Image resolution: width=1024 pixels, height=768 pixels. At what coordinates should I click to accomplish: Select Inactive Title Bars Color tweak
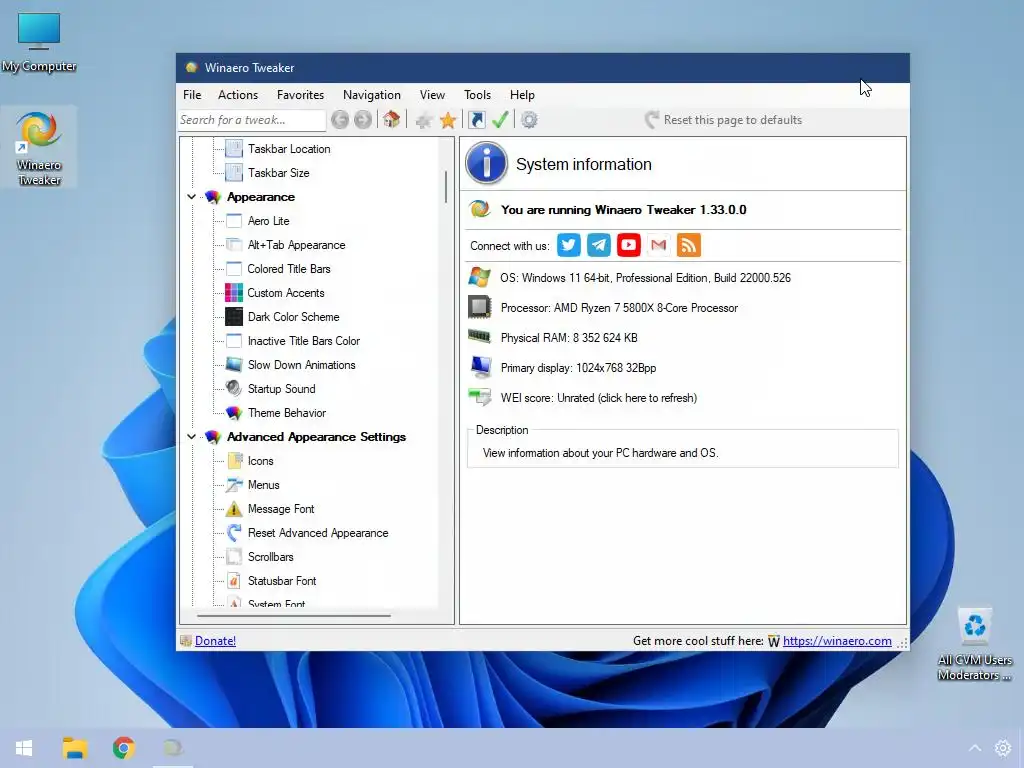pyautogui.click(x=304, y=341)
